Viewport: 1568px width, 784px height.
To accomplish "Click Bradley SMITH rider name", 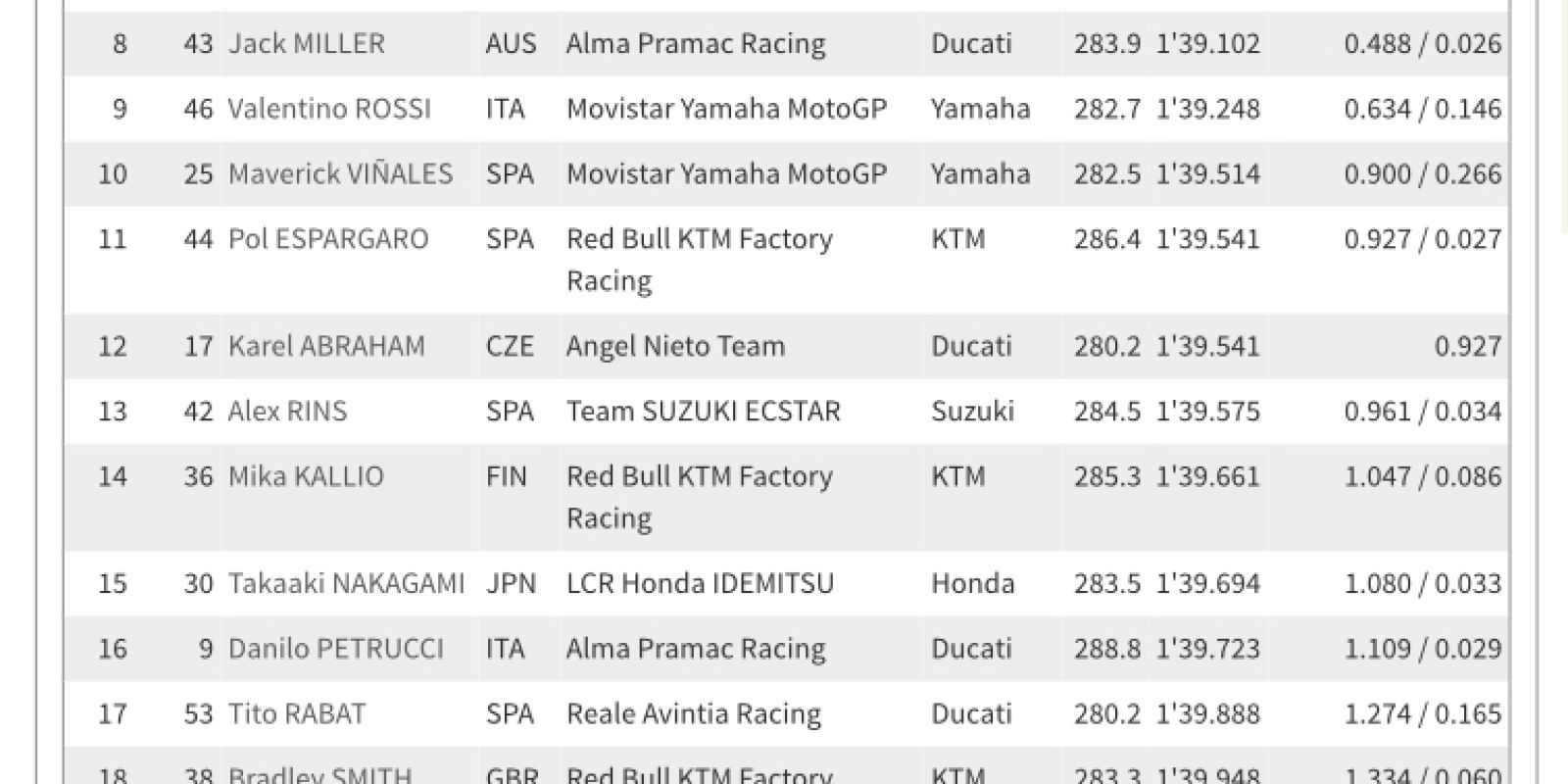I will (319, 774).
